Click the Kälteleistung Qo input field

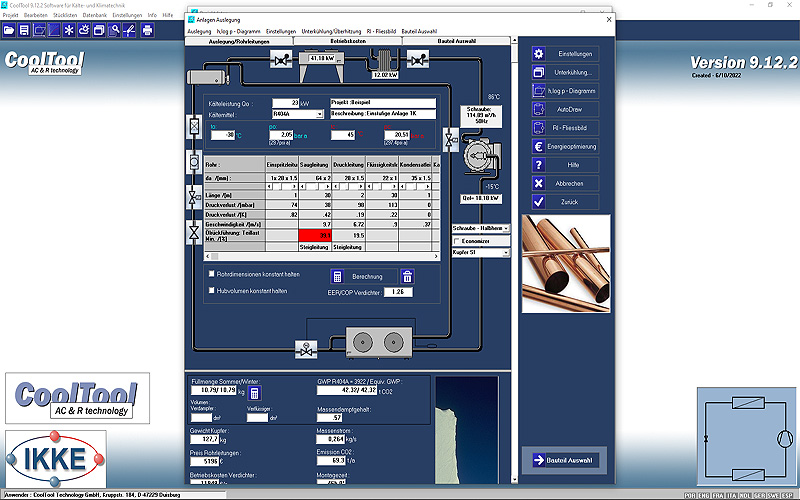pyautogui.click(x=285, y=102)
